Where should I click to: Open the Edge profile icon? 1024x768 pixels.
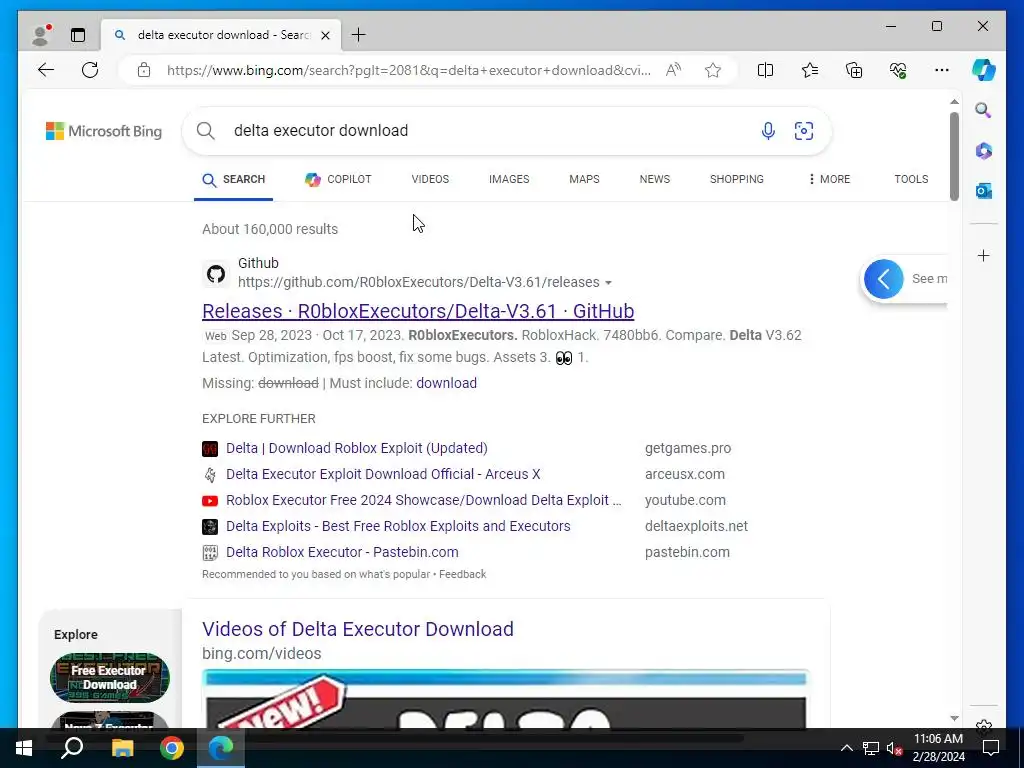40,35
